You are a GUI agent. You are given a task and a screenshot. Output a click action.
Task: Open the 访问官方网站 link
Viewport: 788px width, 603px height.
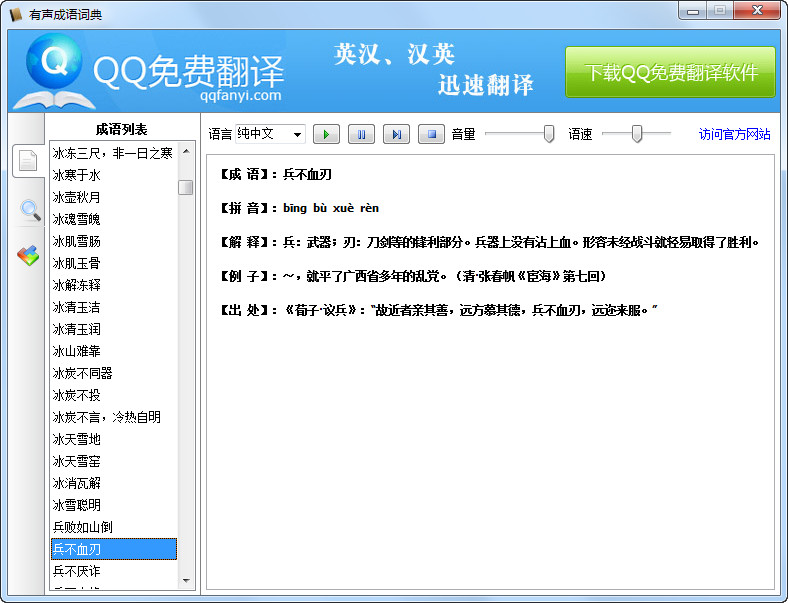click(734, 134)
